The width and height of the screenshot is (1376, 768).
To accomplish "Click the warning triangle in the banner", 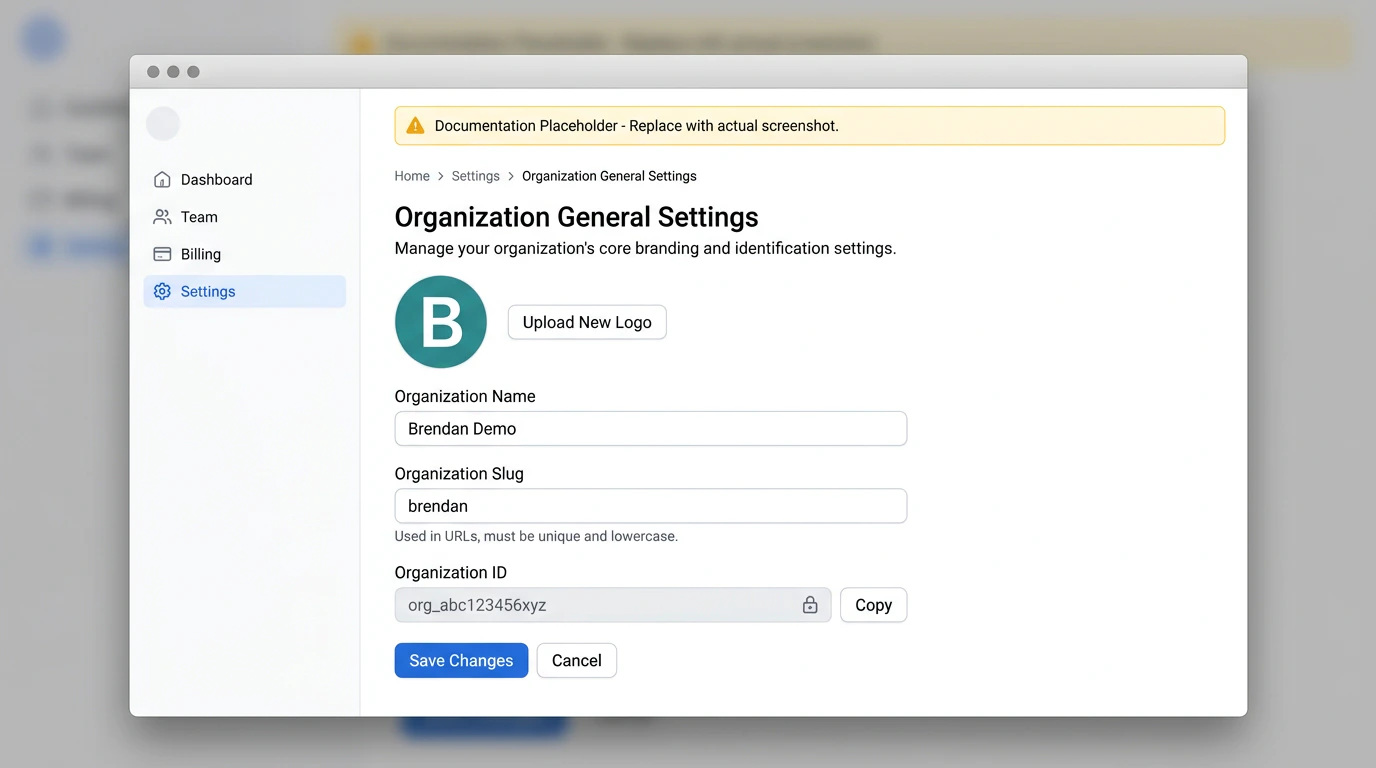I will pos(414,125).
